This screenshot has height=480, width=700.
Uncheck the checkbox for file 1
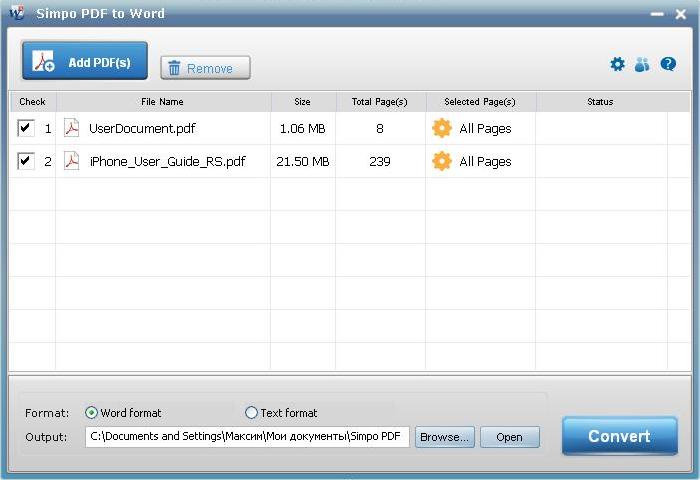coord(26,128)
